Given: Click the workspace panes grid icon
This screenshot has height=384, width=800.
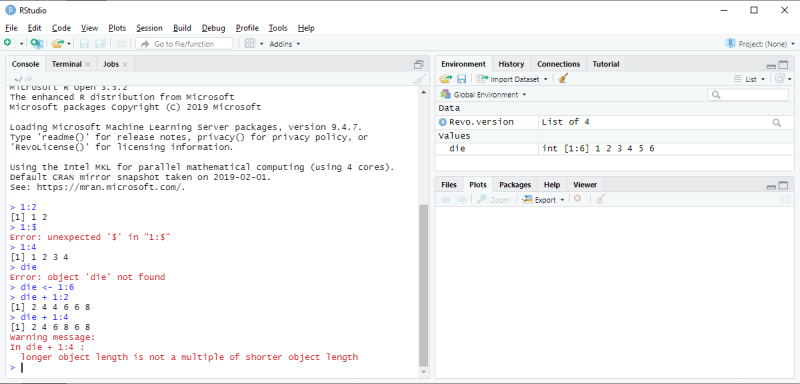Looking at the screenshot, I should (x=249, y=44).
